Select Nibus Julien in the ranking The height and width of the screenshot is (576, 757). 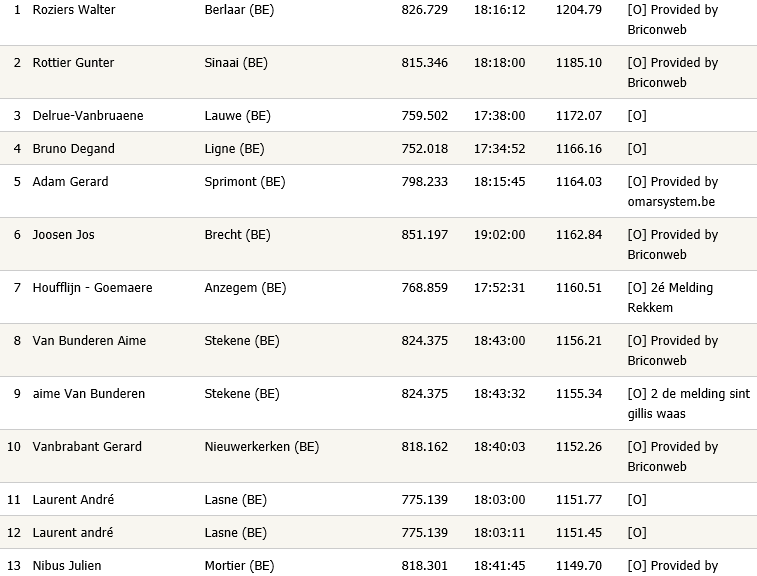coord(67,566)
